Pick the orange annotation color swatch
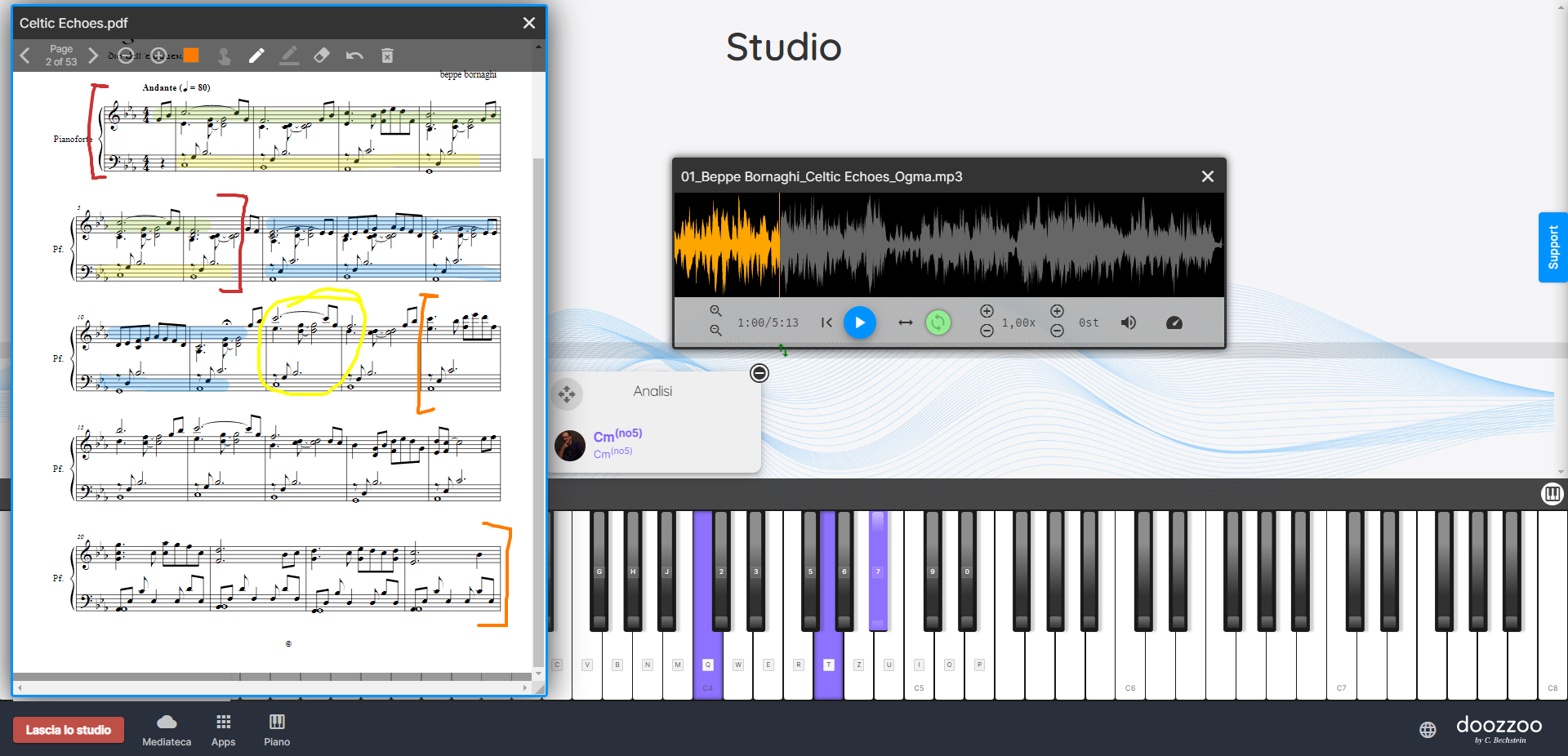 [x=191, y=56]
